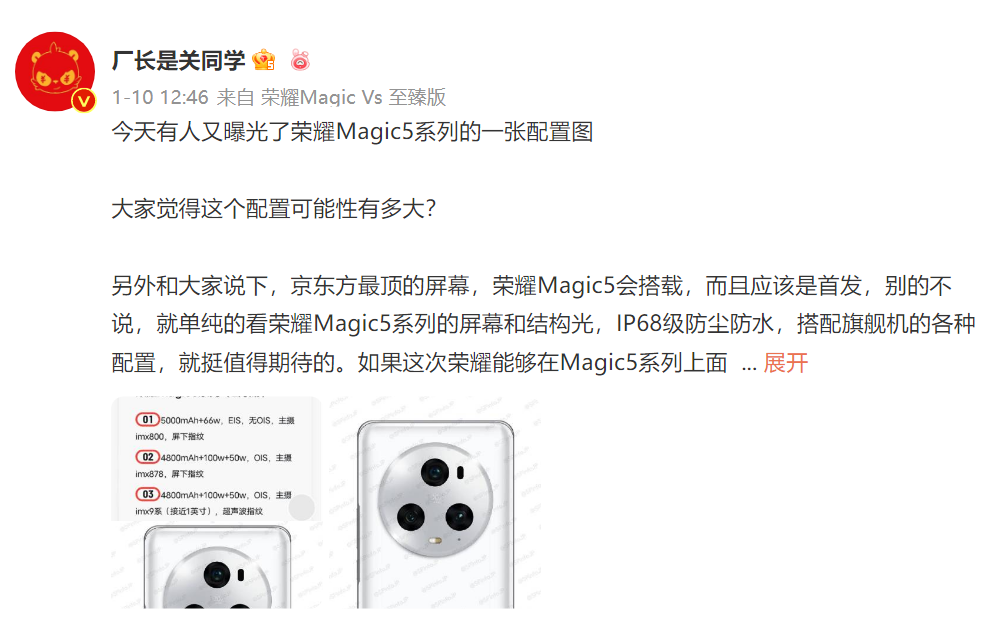Click the circular camera module in right image
This screenshot has height=633, width=1003.
pyautogui.click(x=435, y=500)
